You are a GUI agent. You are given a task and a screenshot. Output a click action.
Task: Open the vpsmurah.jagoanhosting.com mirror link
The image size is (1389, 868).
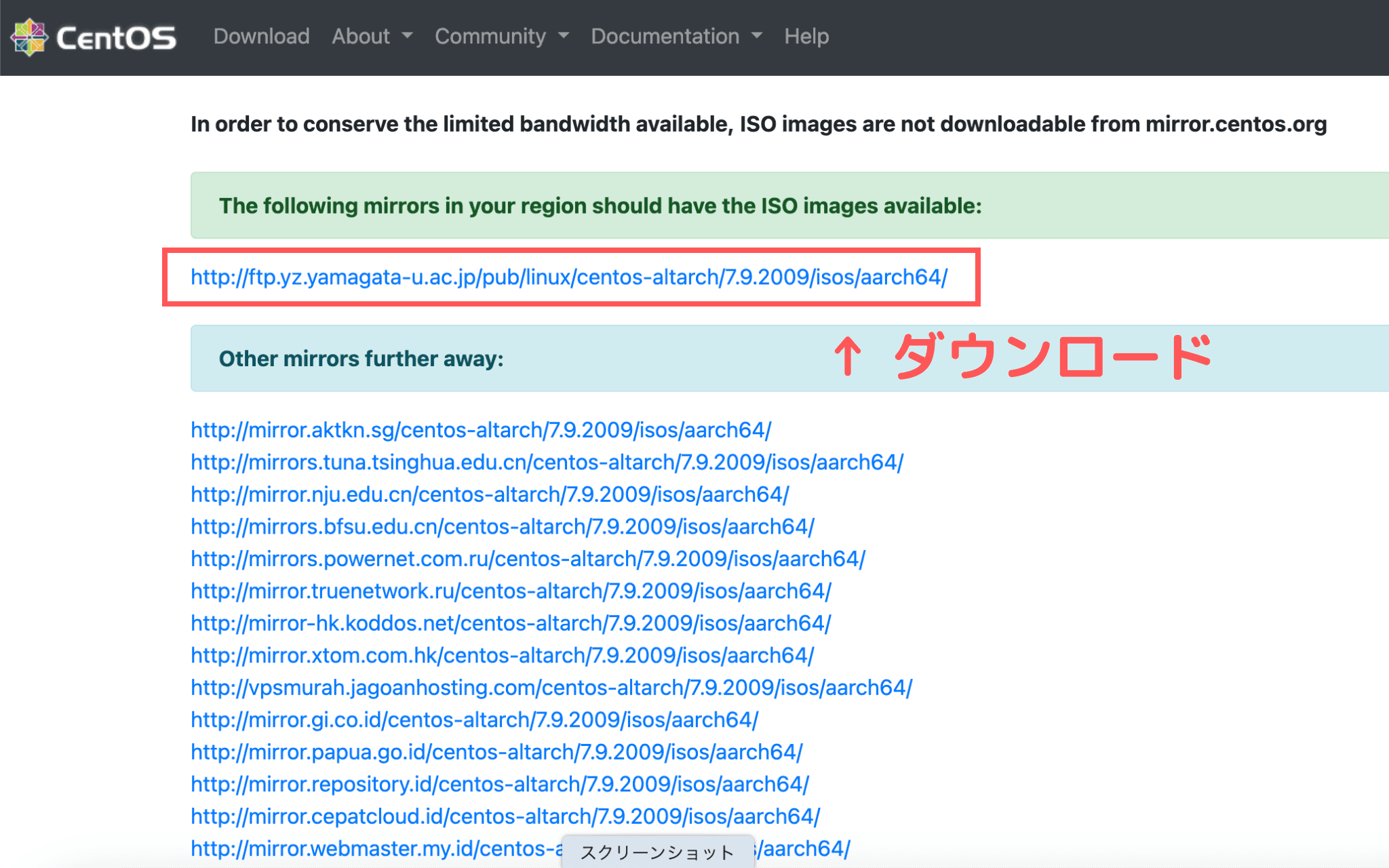coord(551,688)
